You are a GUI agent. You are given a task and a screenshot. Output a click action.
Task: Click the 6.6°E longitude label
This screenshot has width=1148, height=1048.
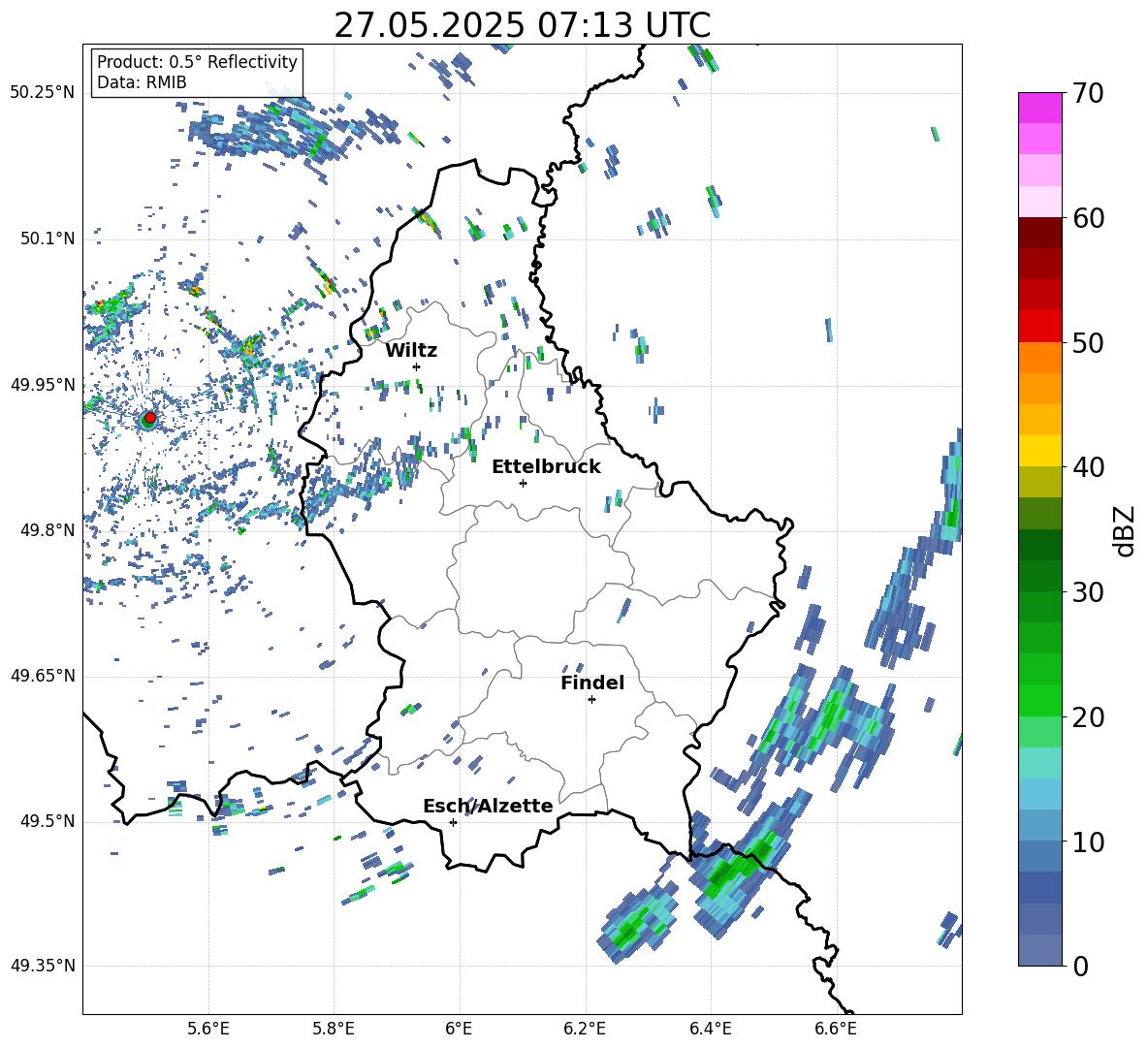(x=836, y=1029)
